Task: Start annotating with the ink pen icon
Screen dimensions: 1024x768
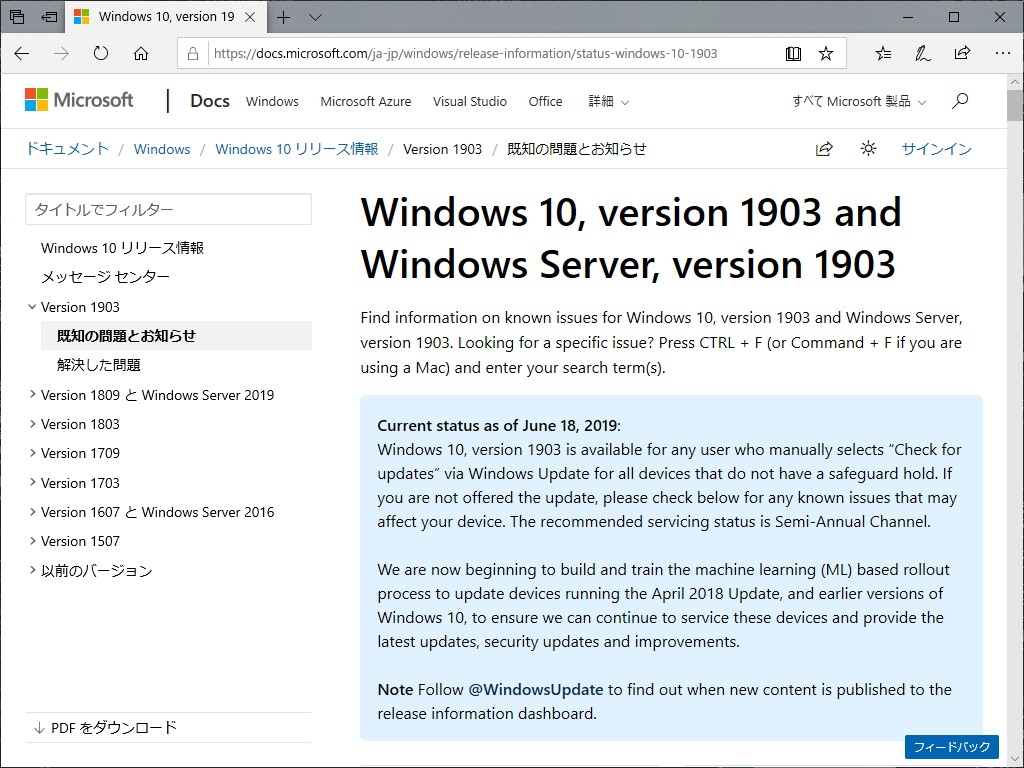Action: point(922,54)
